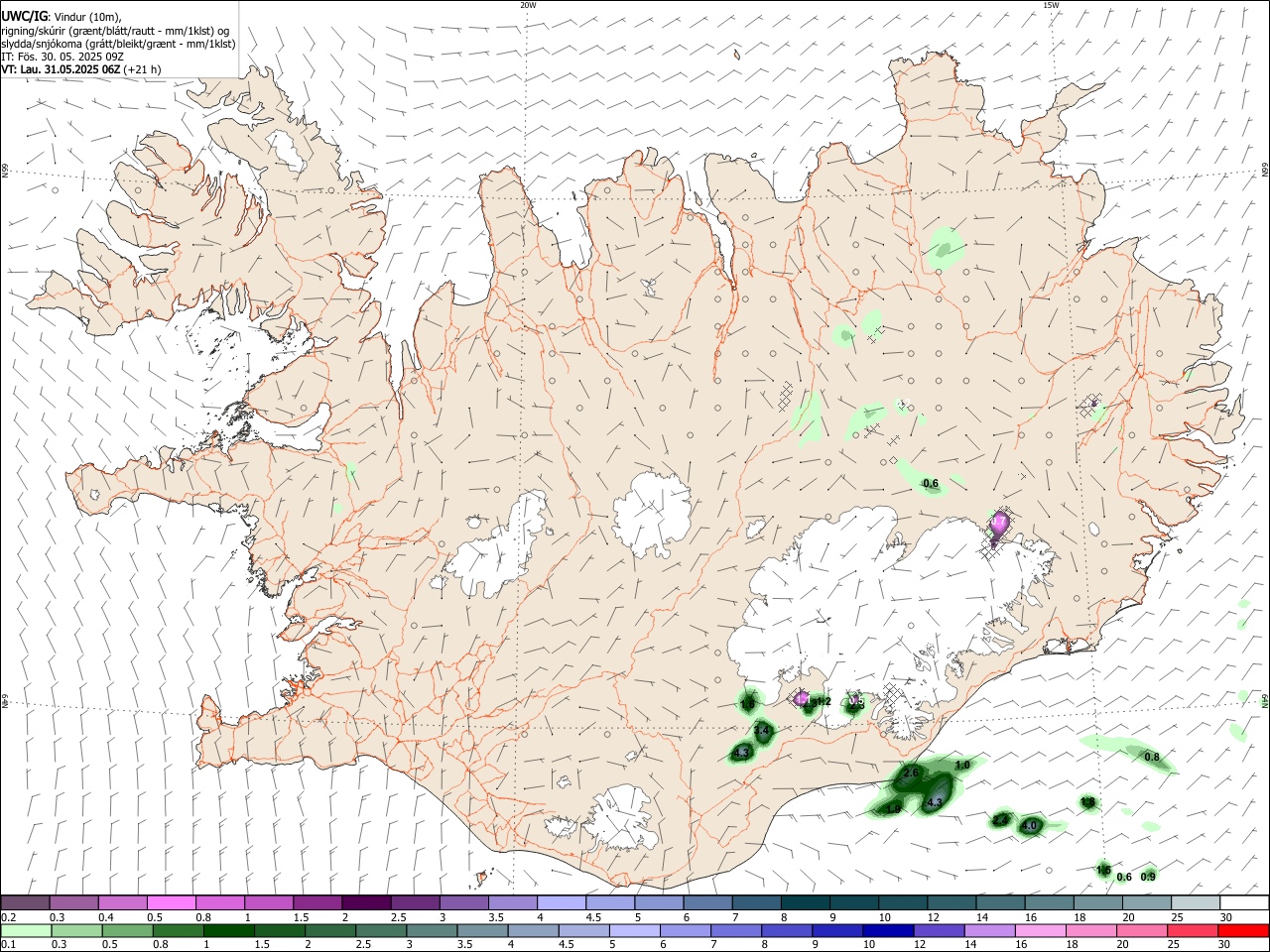The width and height of the screenshot is (1270, 952).
Task: Click the 'rigning/skúrir' legend description line
Action: tap(115, 31)
